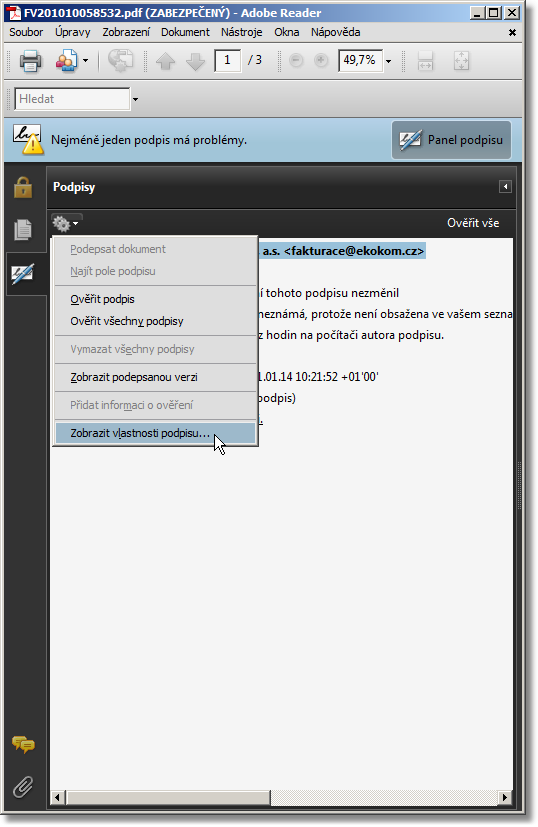Click the fit full page icon
The width and height of the screenshot is (538, 827).
[462, 61]
